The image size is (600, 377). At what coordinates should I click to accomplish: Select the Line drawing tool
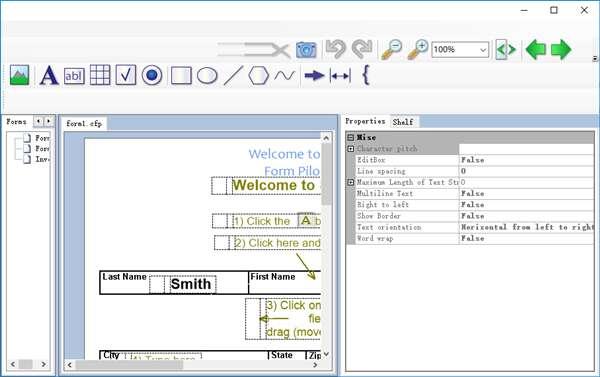(x=233, y=75)
